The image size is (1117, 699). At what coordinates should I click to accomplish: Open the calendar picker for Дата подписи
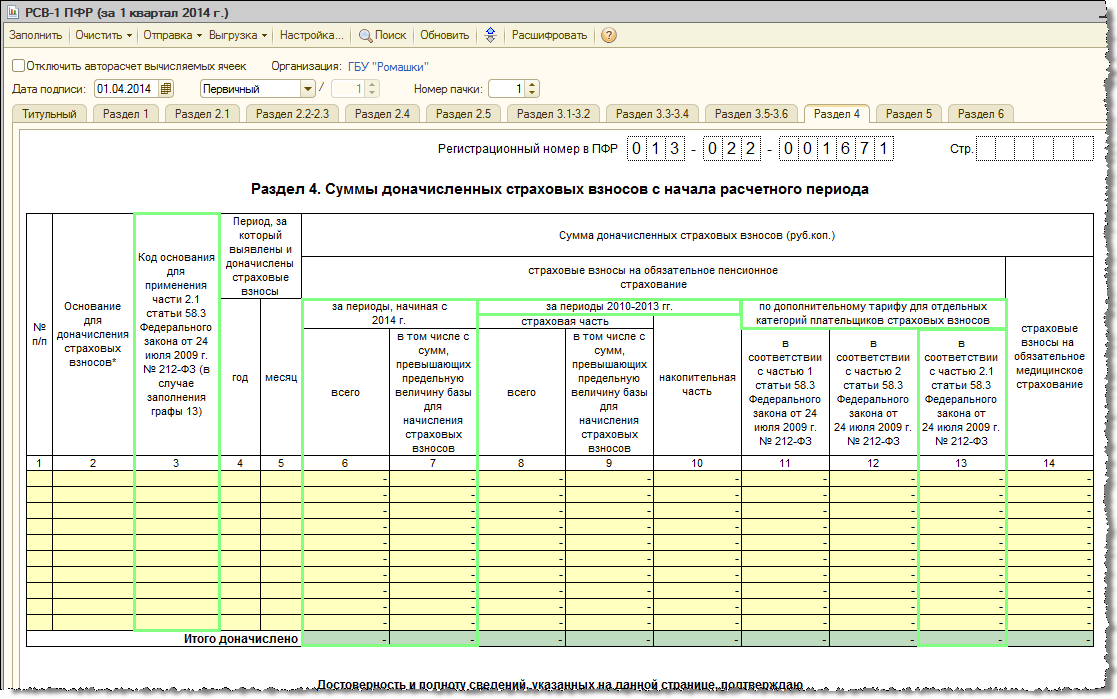pos(166,89)
